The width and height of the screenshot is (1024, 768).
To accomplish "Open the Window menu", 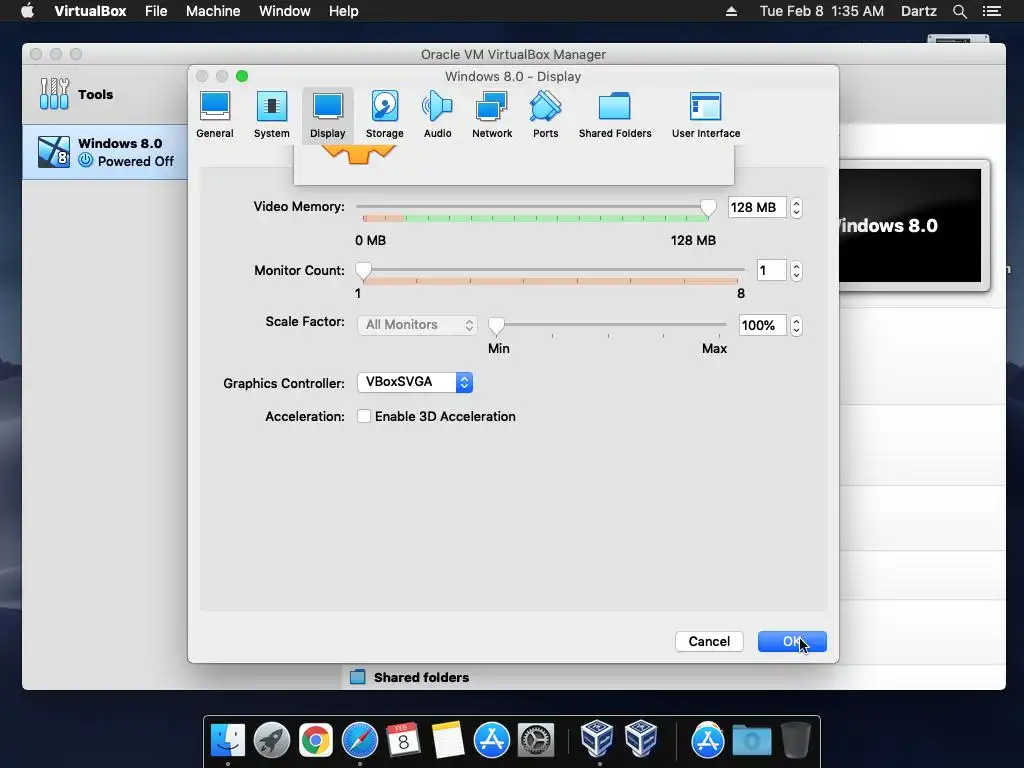I will point(285,11).
